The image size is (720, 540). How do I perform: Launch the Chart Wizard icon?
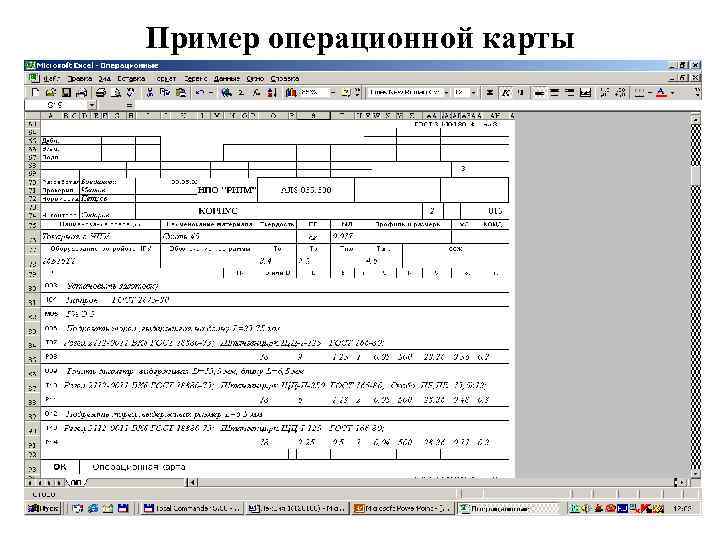[291, 93]
